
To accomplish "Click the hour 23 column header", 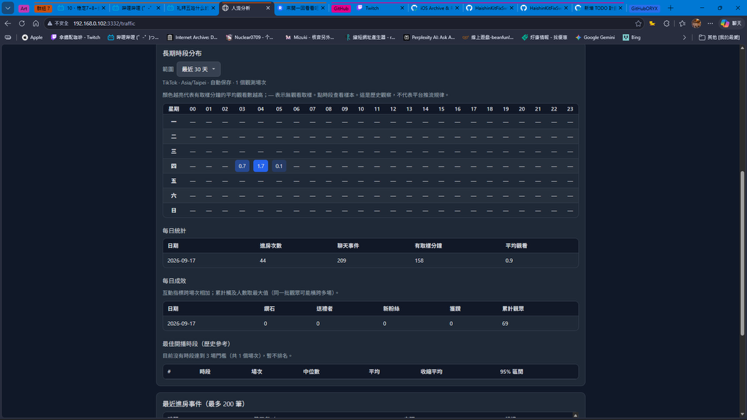I will [x=570, y=109].
